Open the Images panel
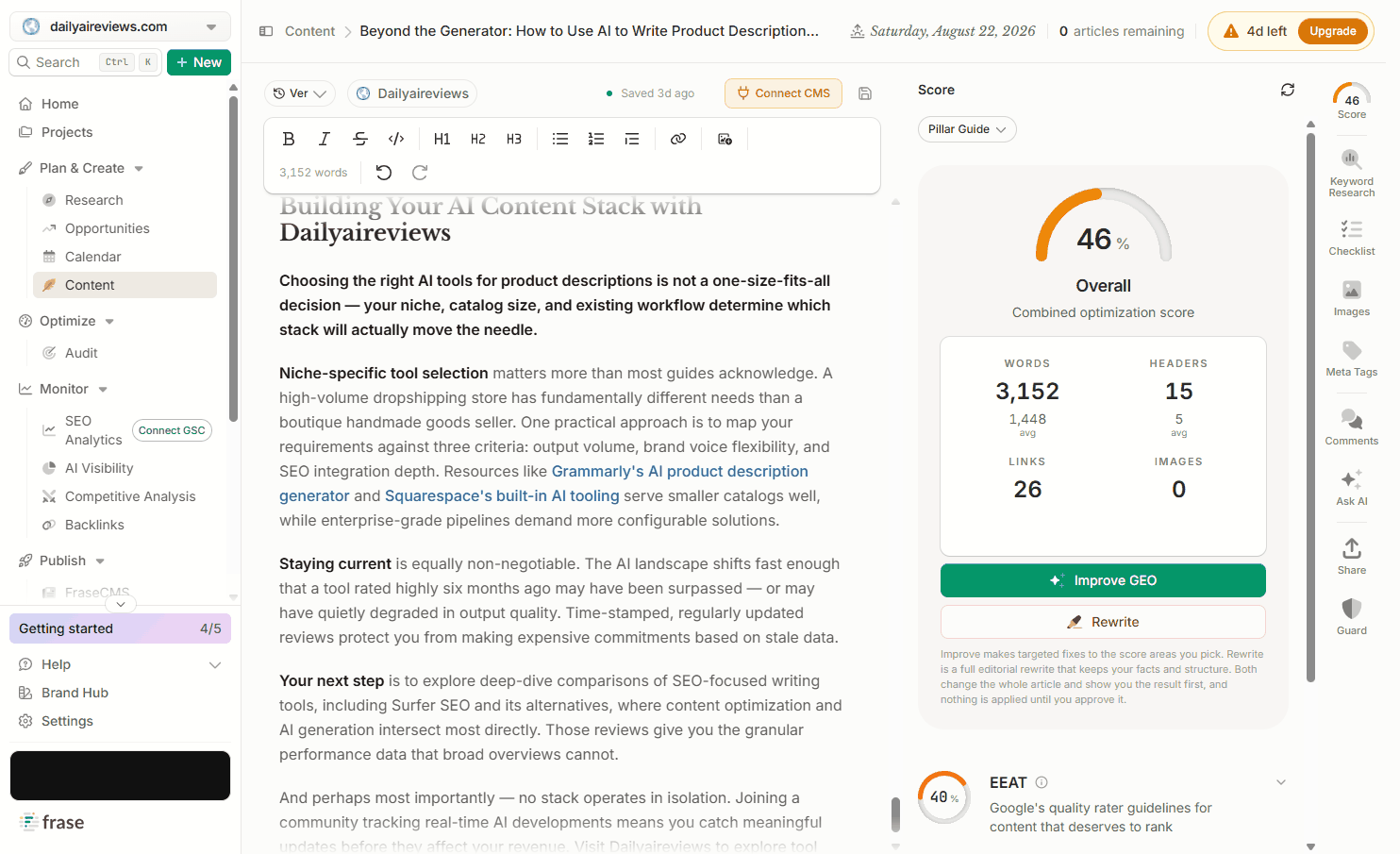This screenshot has width=1400, height=854. point(1352,298)
